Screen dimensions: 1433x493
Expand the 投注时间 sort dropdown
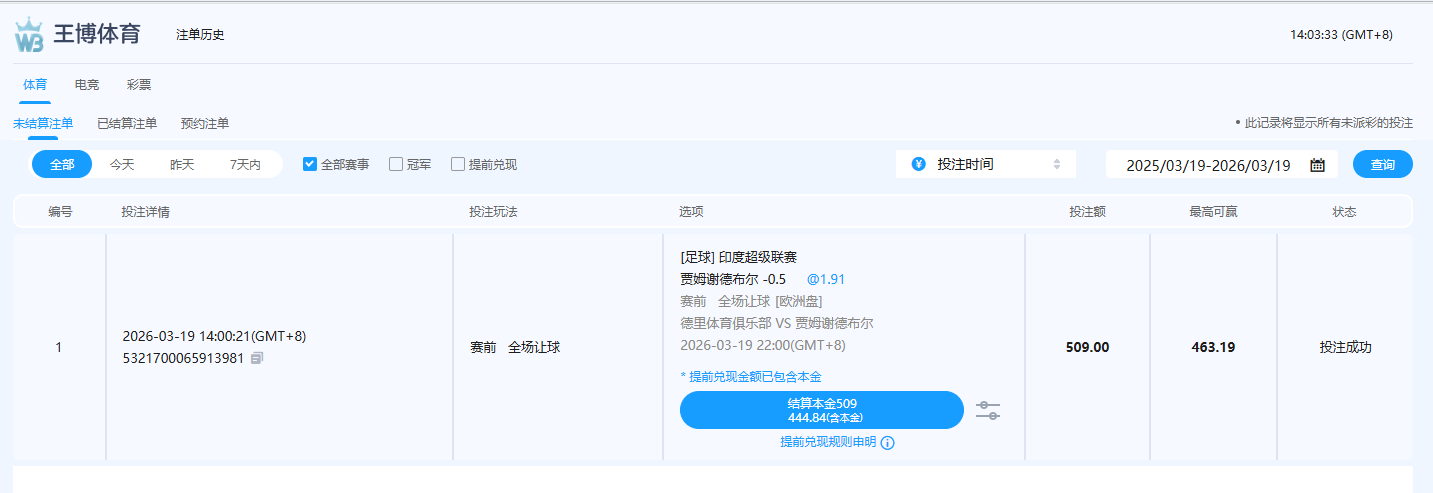[985, 164]
